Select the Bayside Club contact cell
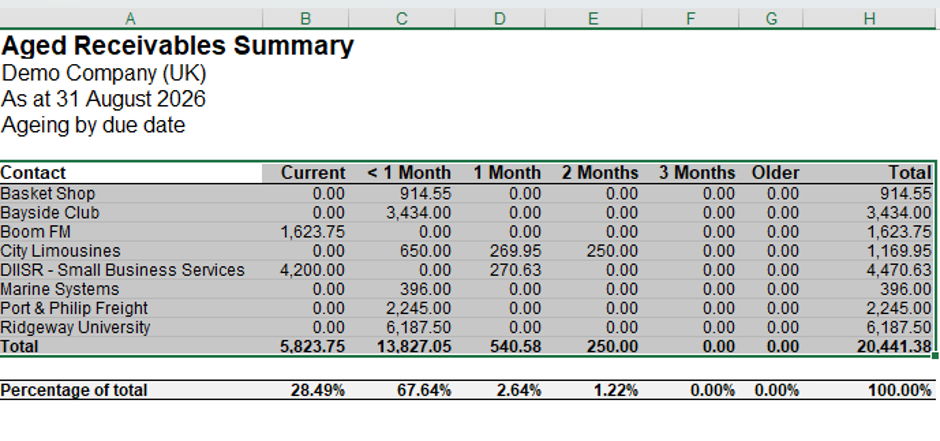Viewport: 940px width, 441px height. tap(131, 213)
